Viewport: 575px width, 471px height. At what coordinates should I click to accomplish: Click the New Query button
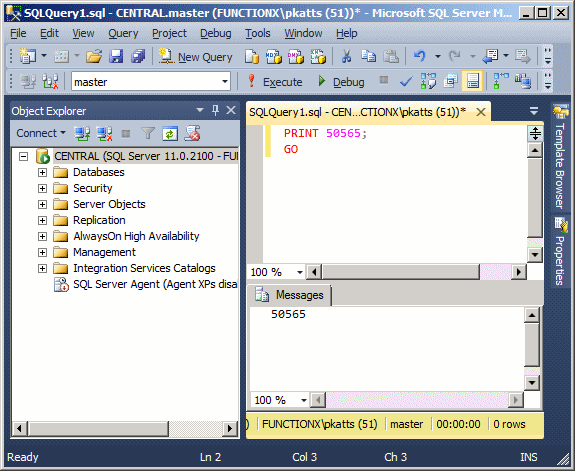(x=195, y=57)
